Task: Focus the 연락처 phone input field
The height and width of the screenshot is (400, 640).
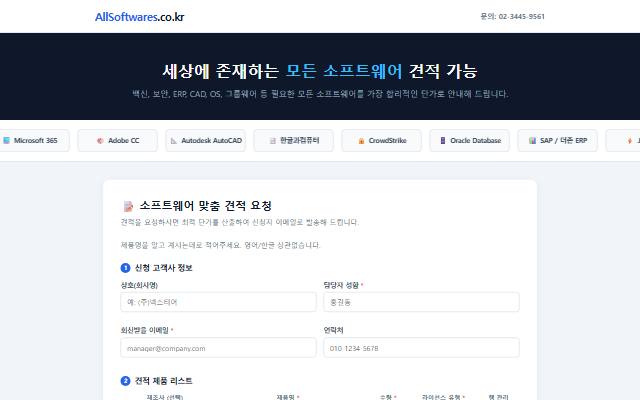Action: tap(421, 348)
